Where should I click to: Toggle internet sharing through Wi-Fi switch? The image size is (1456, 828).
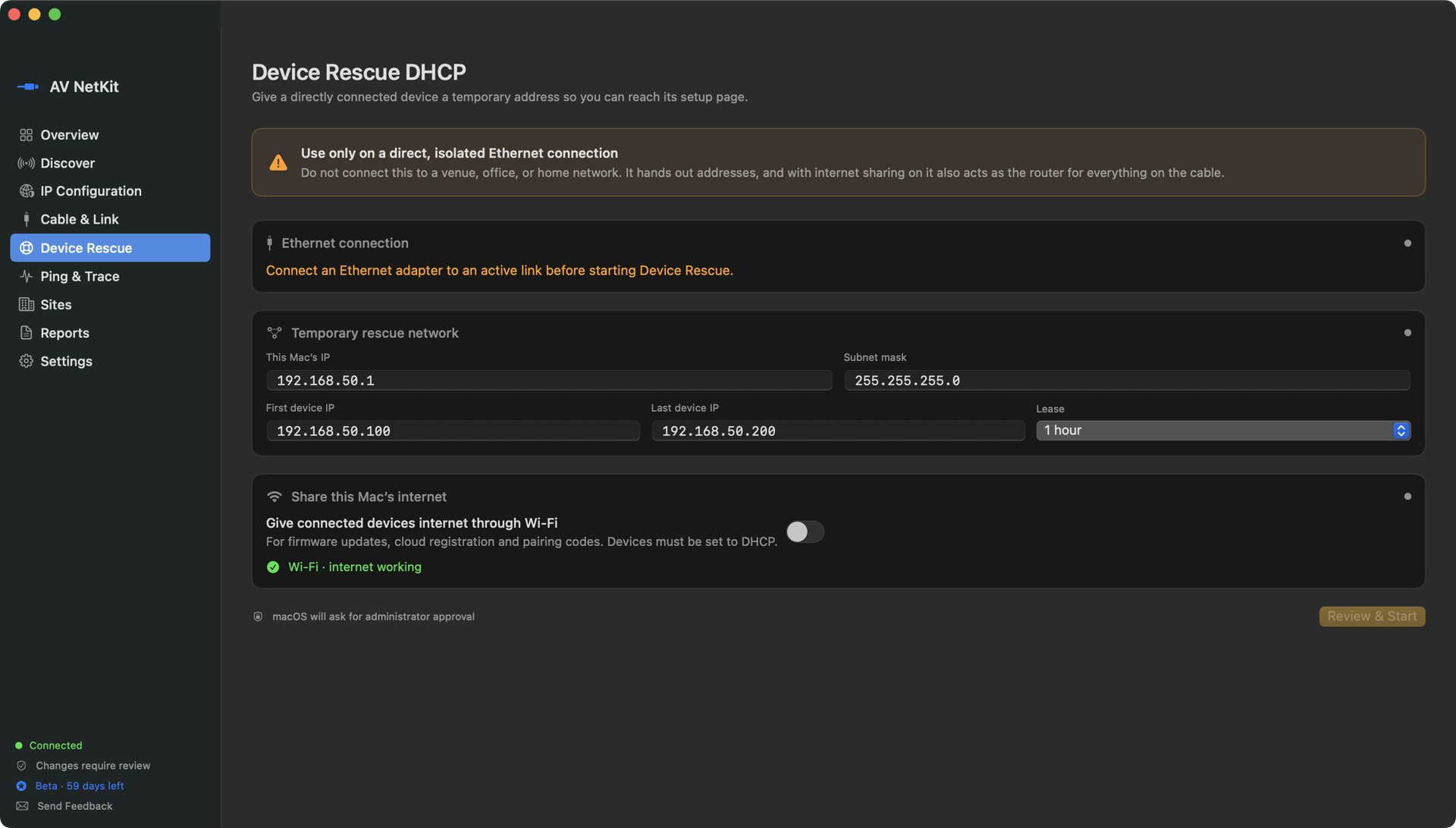click(805, 532)
